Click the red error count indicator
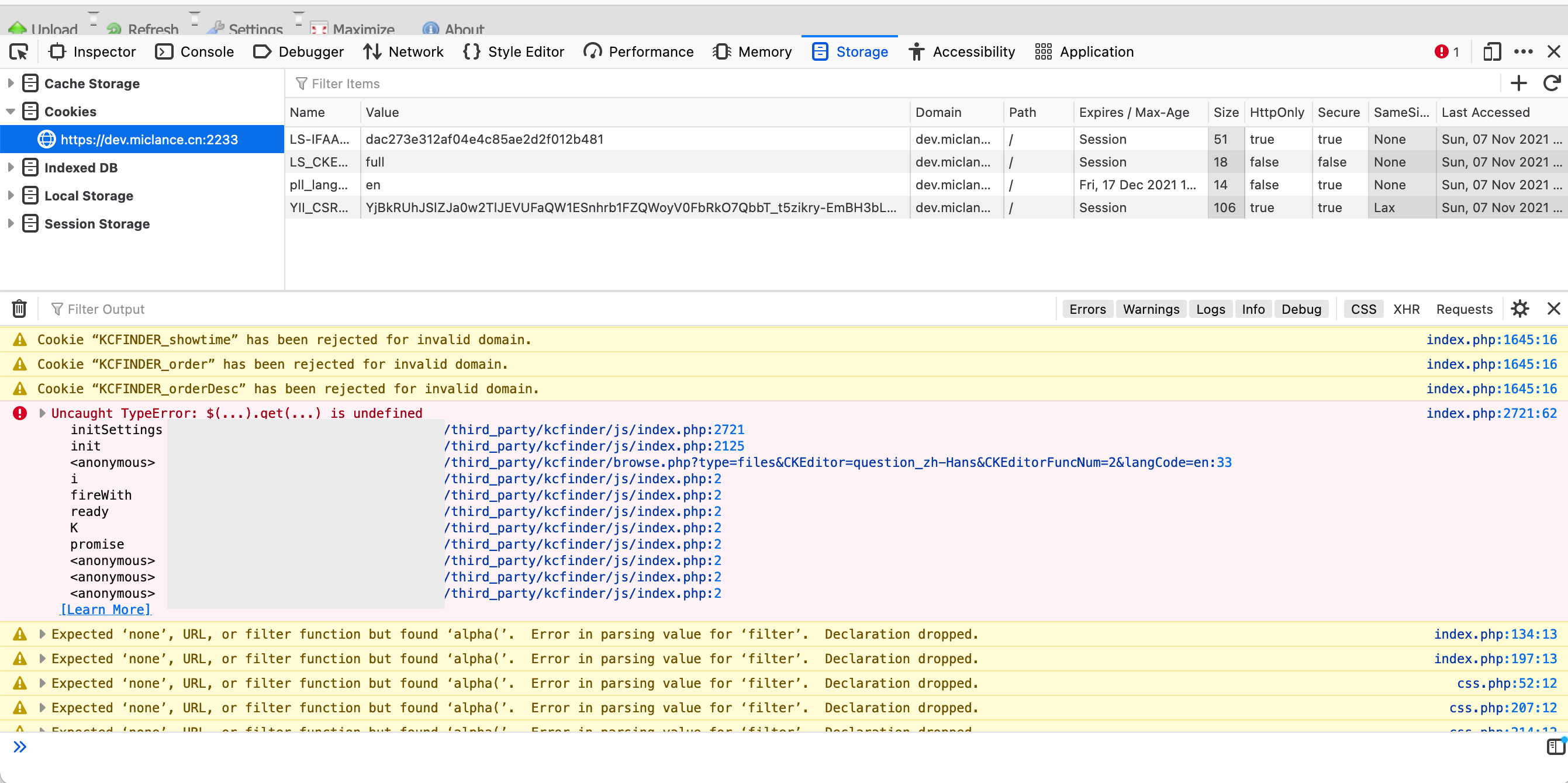 (1447, 53)
